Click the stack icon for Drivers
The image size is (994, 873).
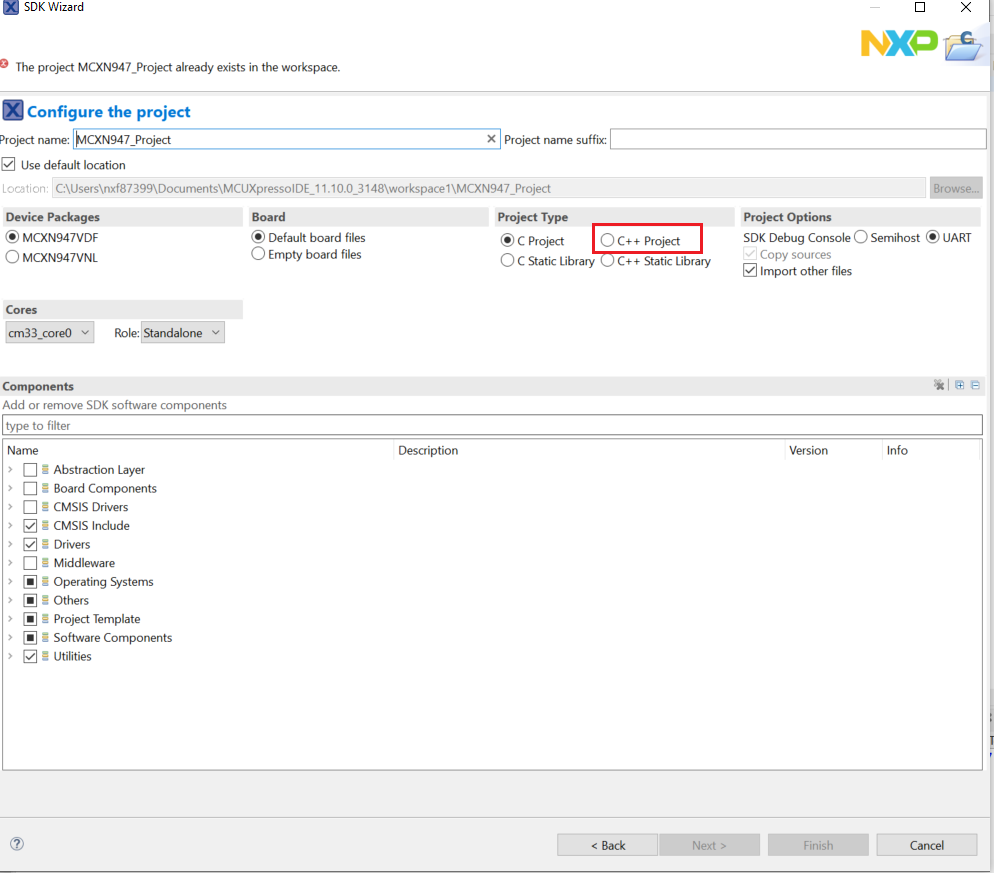45,544
